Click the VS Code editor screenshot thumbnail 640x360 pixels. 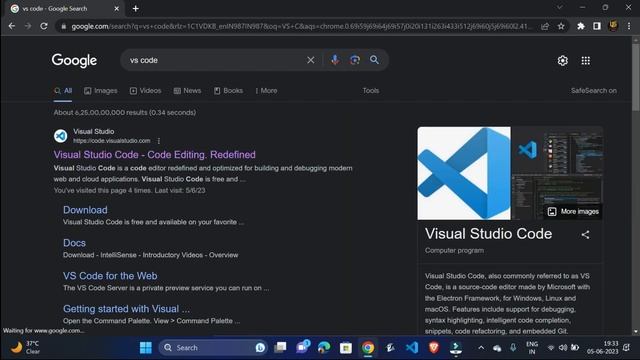557,150
